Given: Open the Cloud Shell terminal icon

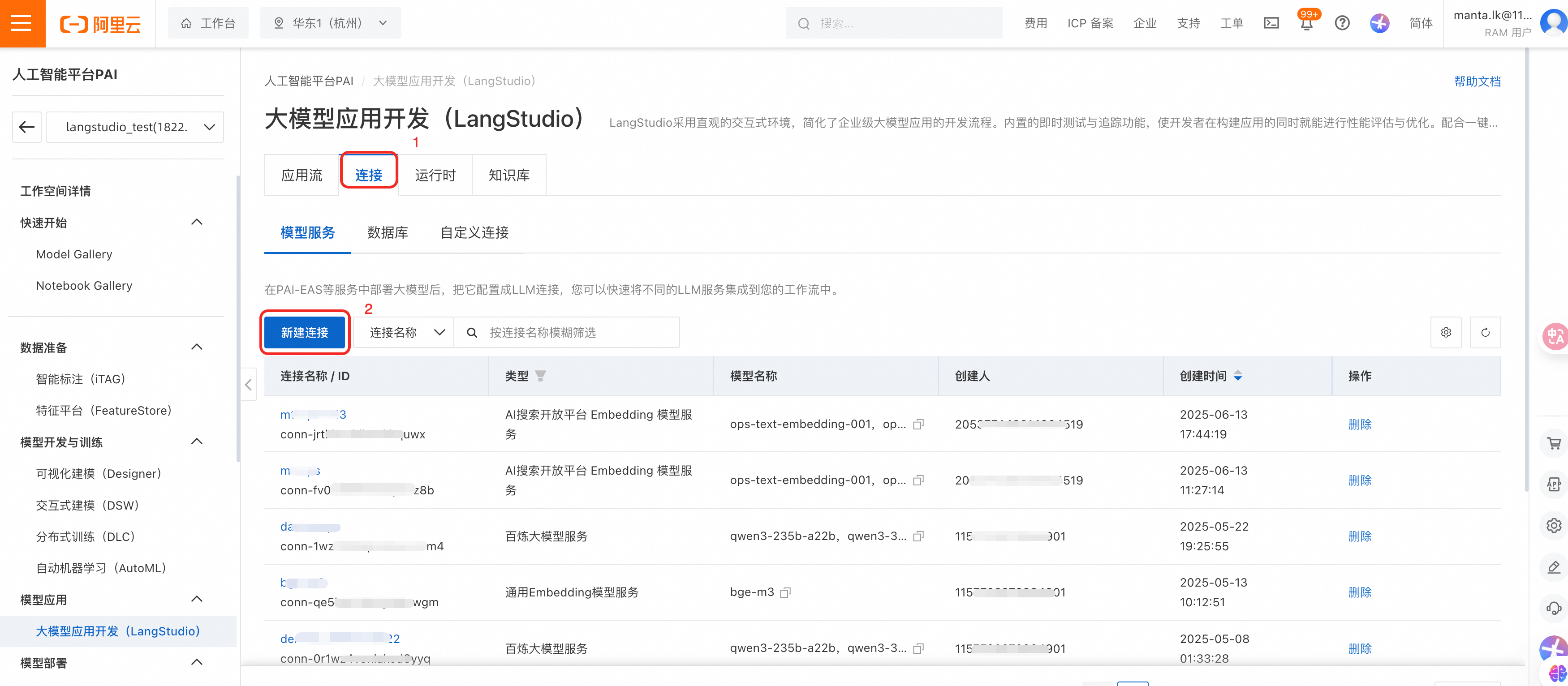Looking at the screenshot, I should coord(1271,23).
